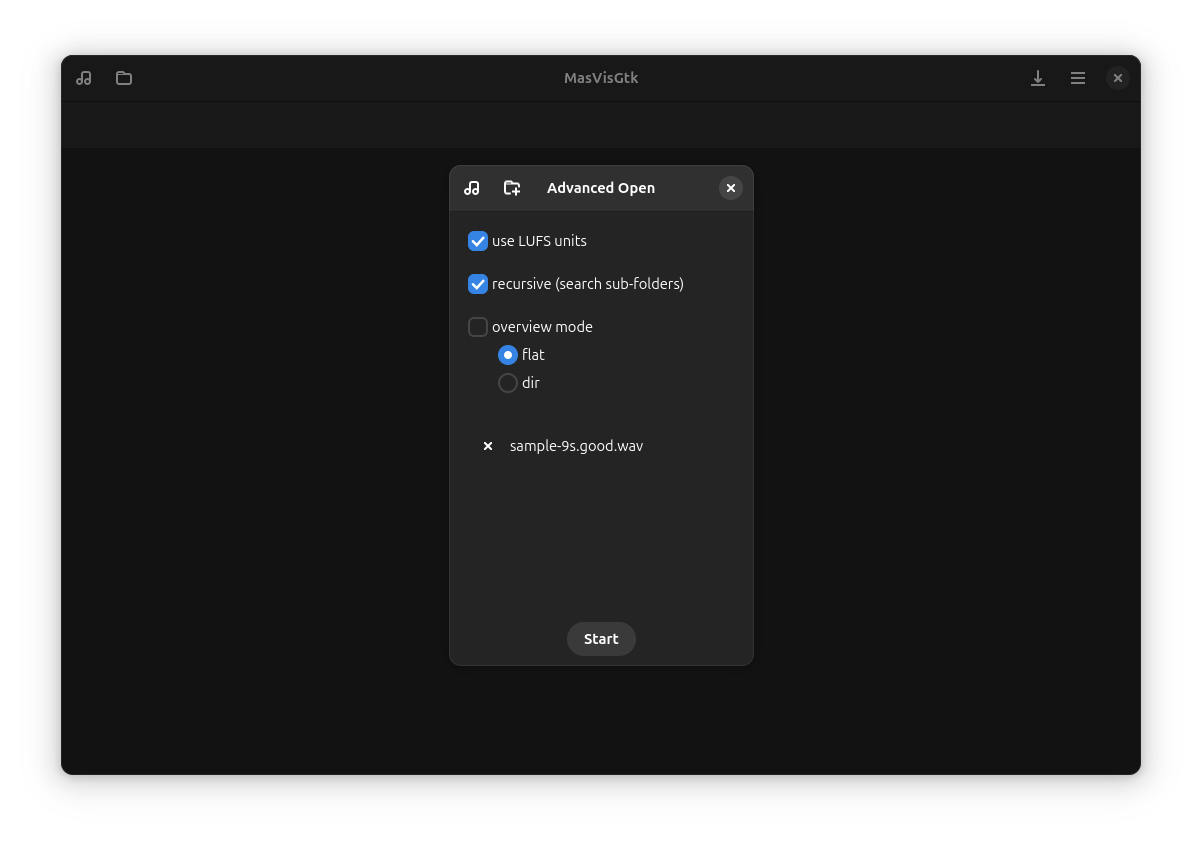Click the download/save icon in header
This screenshot has height=842, width=1202.
click(1038, 78)
